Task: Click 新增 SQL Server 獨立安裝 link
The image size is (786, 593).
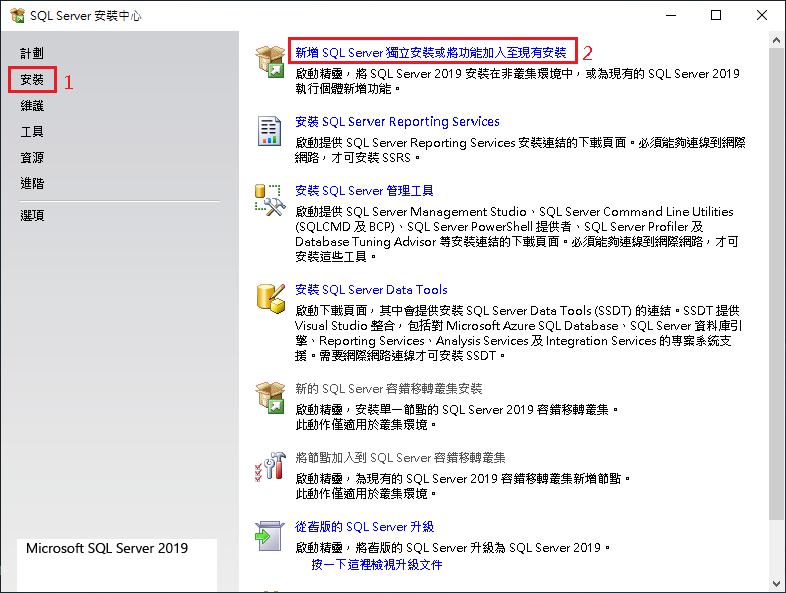Action: [431, 53]
